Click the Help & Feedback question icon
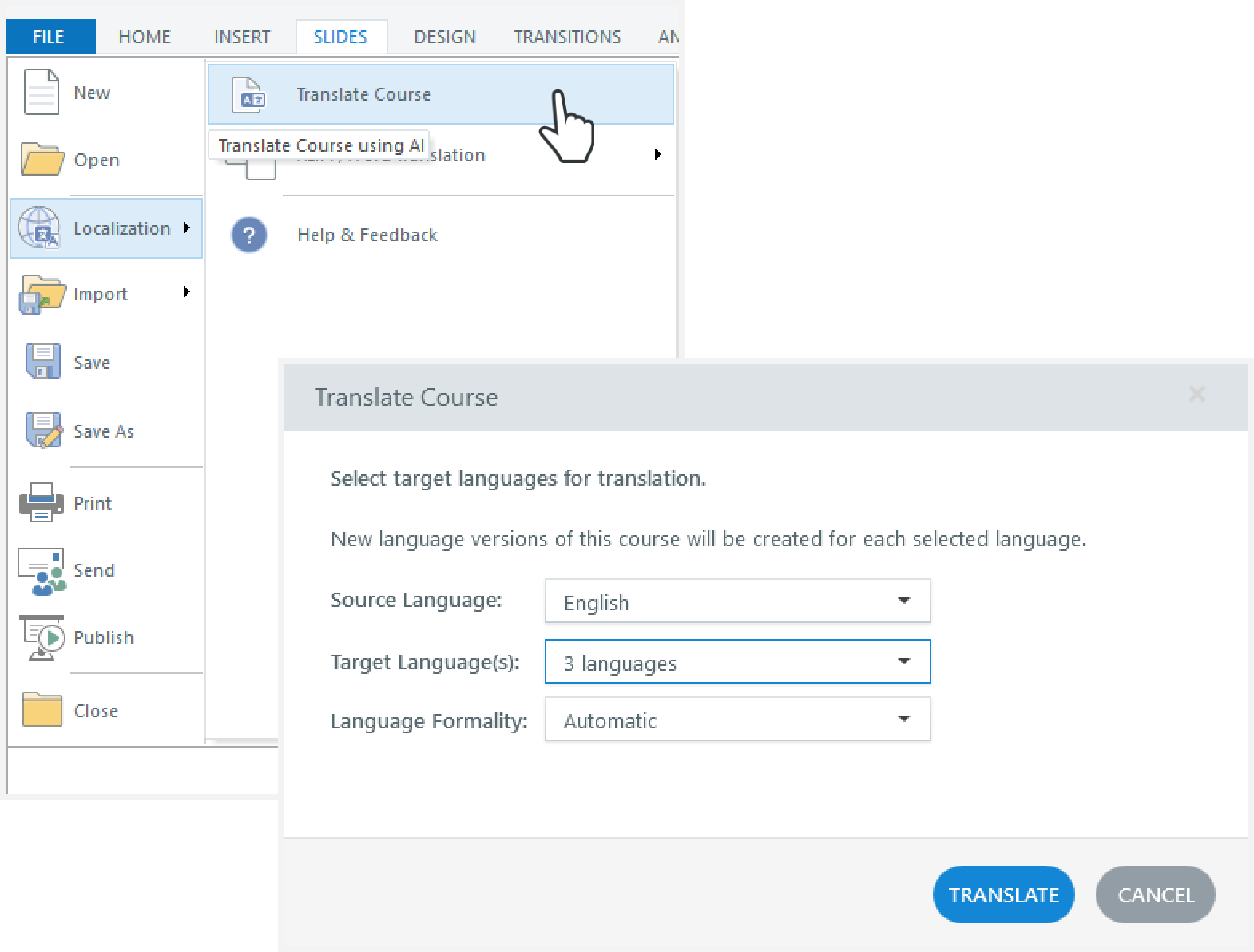Screen dimensions: 1254x952 249,236
